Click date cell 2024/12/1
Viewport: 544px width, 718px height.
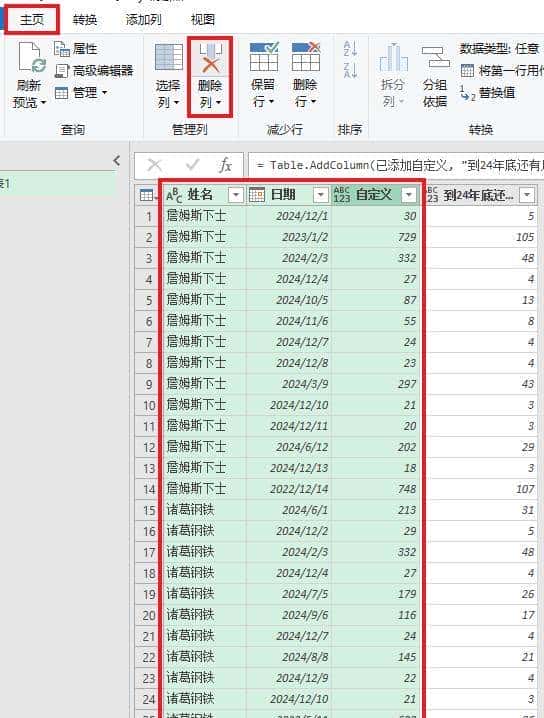(288, 216)
